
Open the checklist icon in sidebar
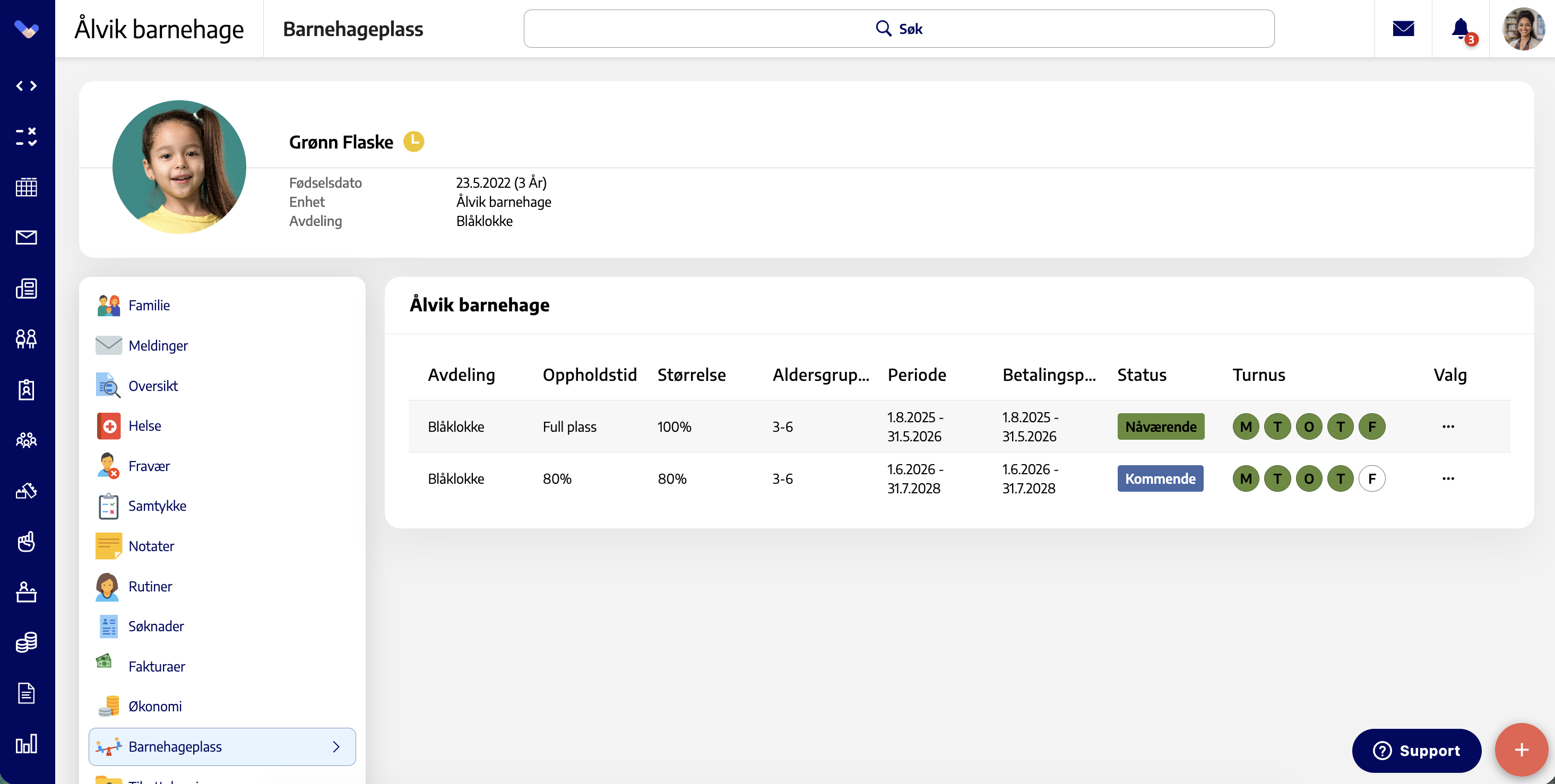(26, 136)
